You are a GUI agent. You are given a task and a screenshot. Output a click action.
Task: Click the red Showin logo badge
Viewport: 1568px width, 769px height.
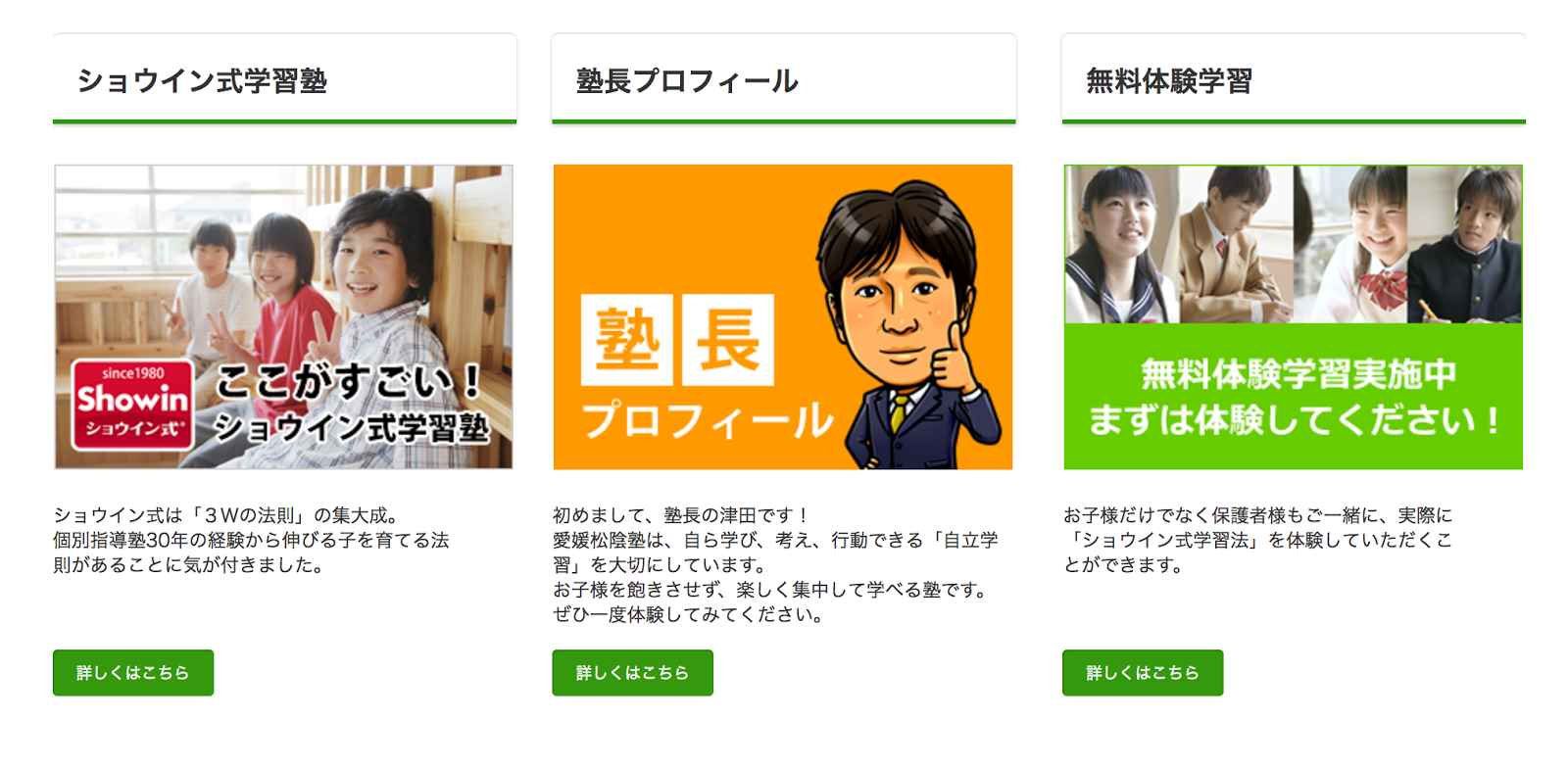132,404
